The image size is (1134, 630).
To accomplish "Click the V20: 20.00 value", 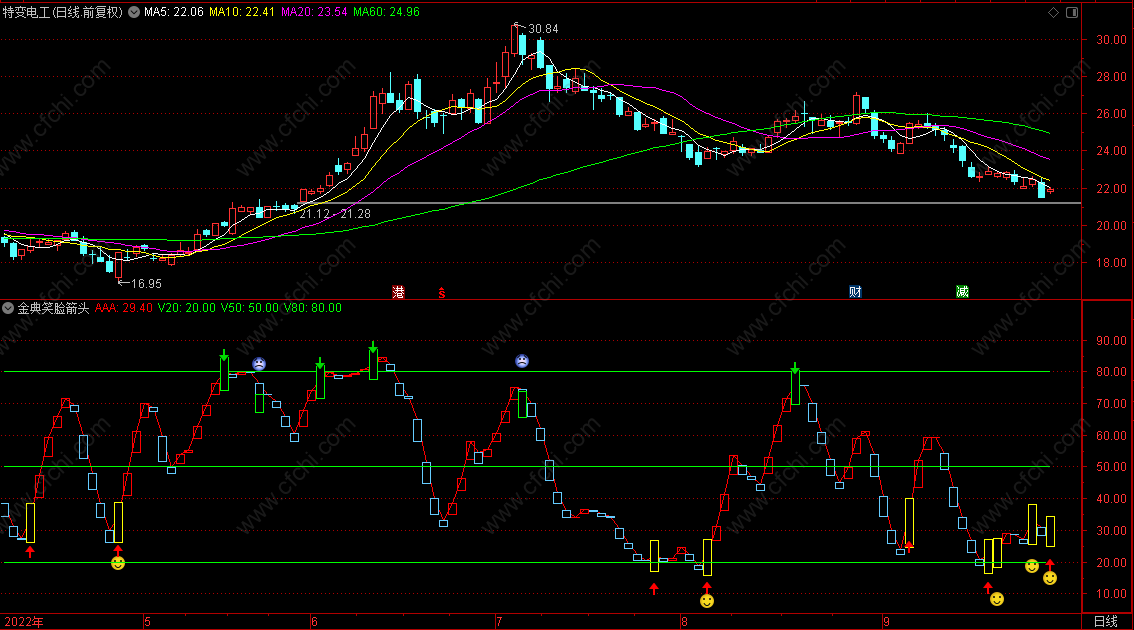I will [x=187, y=308].
